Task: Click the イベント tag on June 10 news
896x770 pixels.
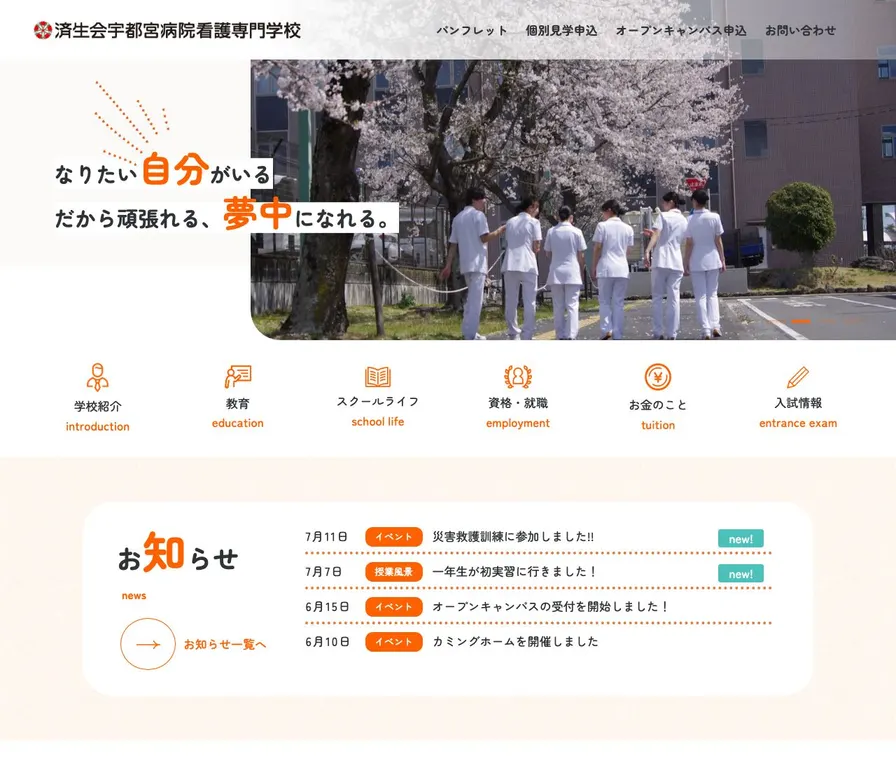Action: (x=394, y=642)
